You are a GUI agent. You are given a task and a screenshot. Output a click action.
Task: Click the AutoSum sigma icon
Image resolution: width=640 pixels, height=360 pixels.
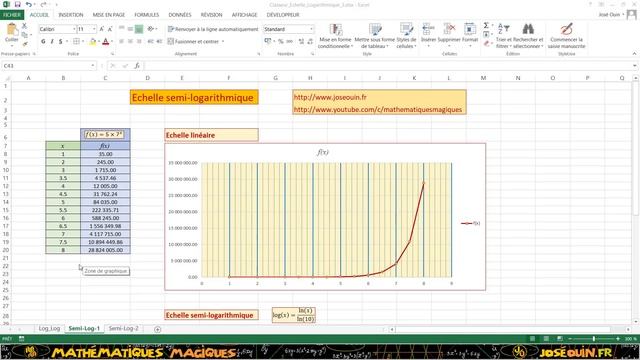point(486,26)
